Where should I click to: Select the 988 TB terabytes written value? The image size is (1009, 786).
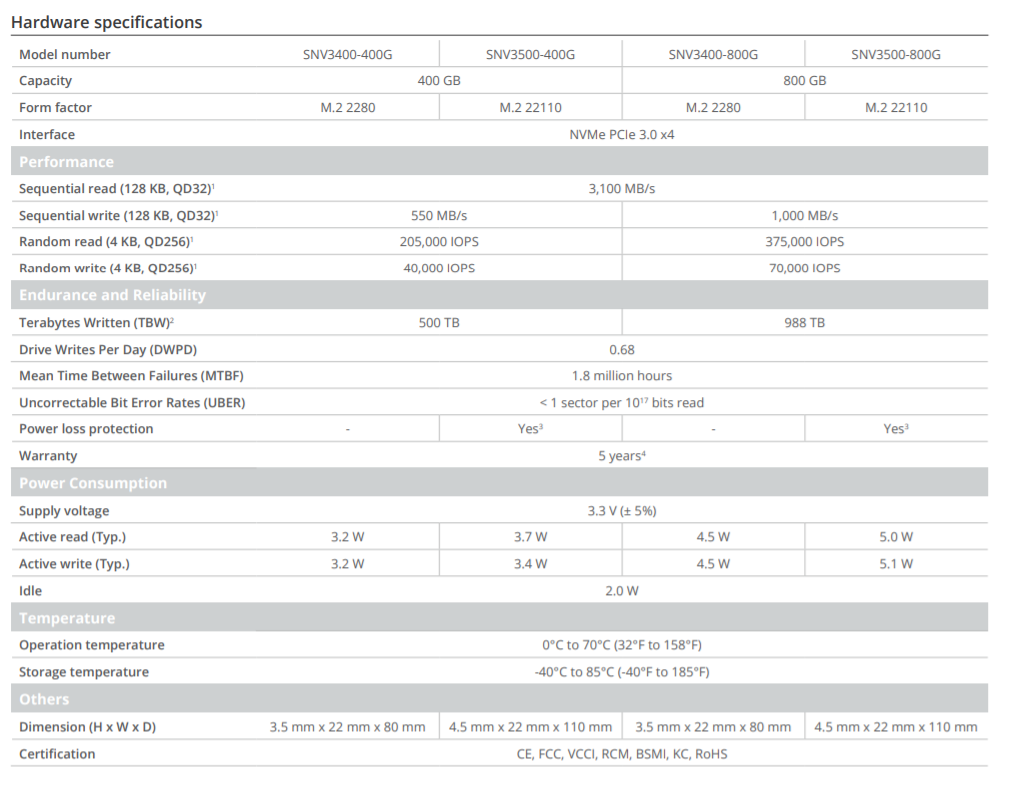pos(804,323)
